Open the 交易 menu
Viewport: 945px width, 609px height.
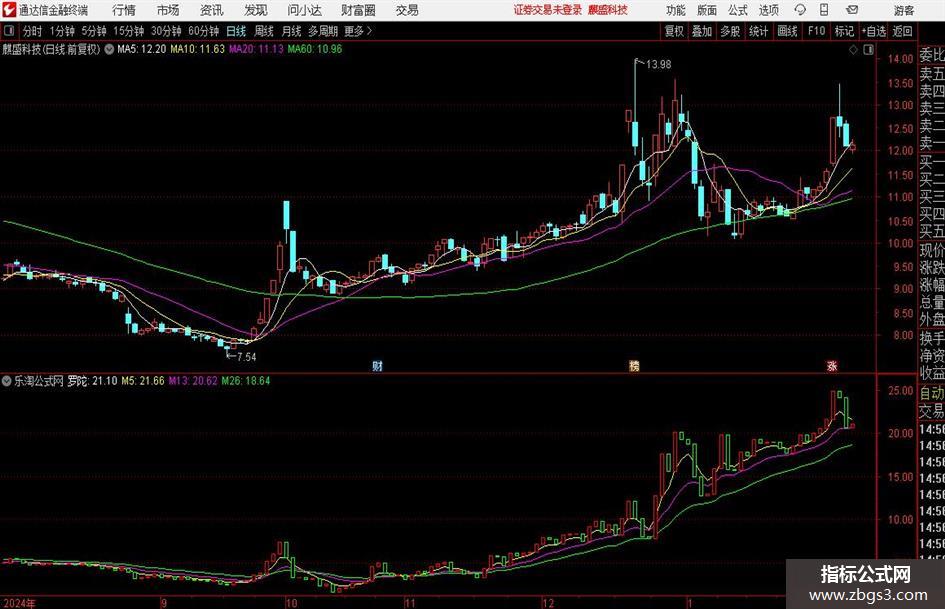(x=407, y=10)
